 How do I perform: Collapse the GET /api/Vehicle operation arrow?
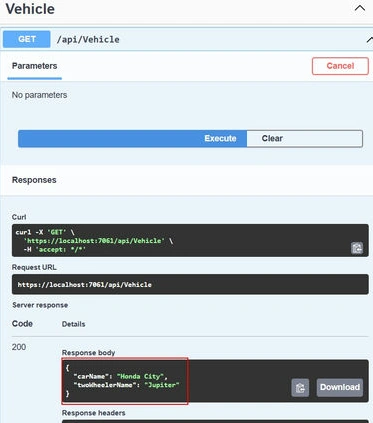369,40
